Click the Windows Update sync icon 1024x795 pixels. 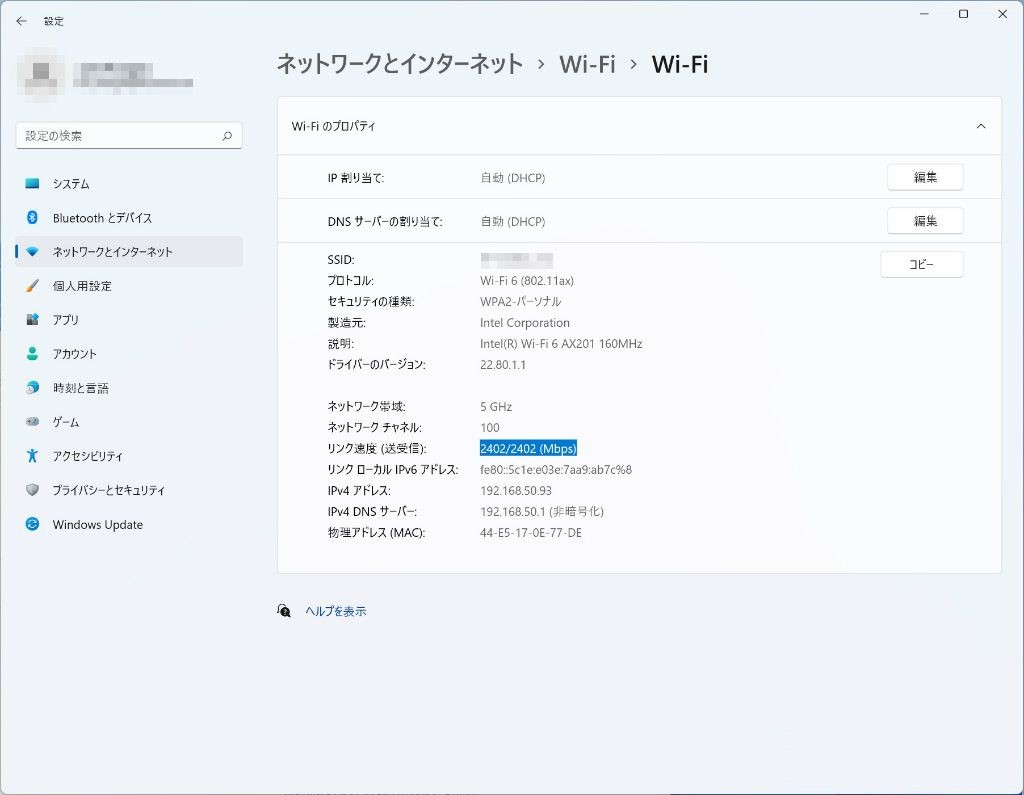pos(33,525)
